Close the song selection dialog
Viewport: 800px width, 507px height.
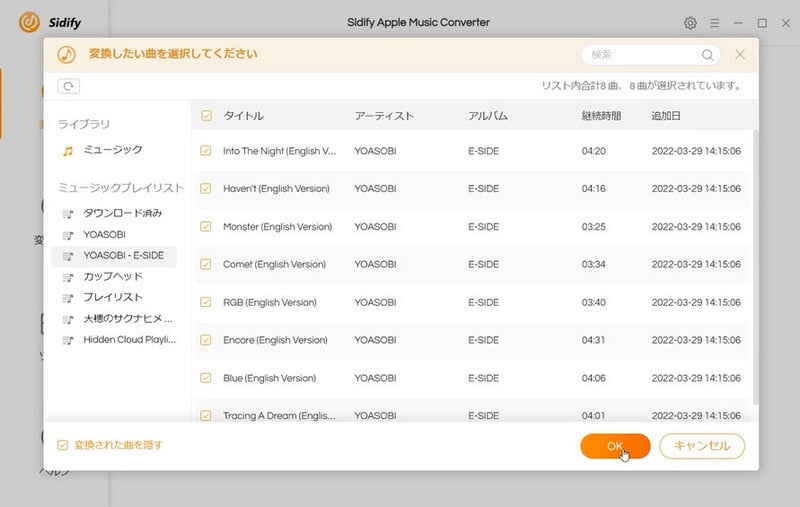[740, 54]
